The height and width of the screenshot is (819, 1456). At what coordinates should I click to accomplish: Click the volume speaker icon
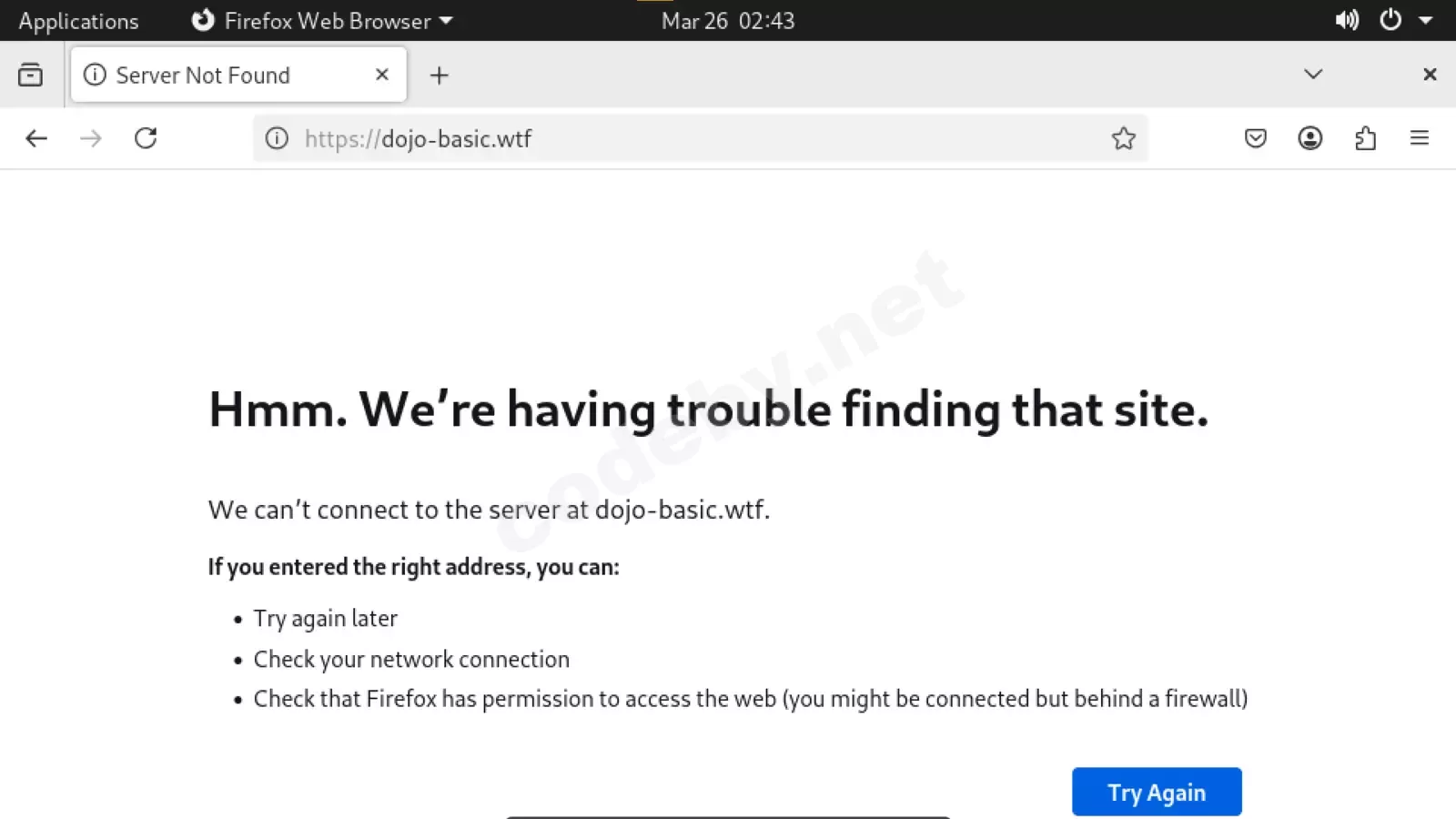(1347, 20)
